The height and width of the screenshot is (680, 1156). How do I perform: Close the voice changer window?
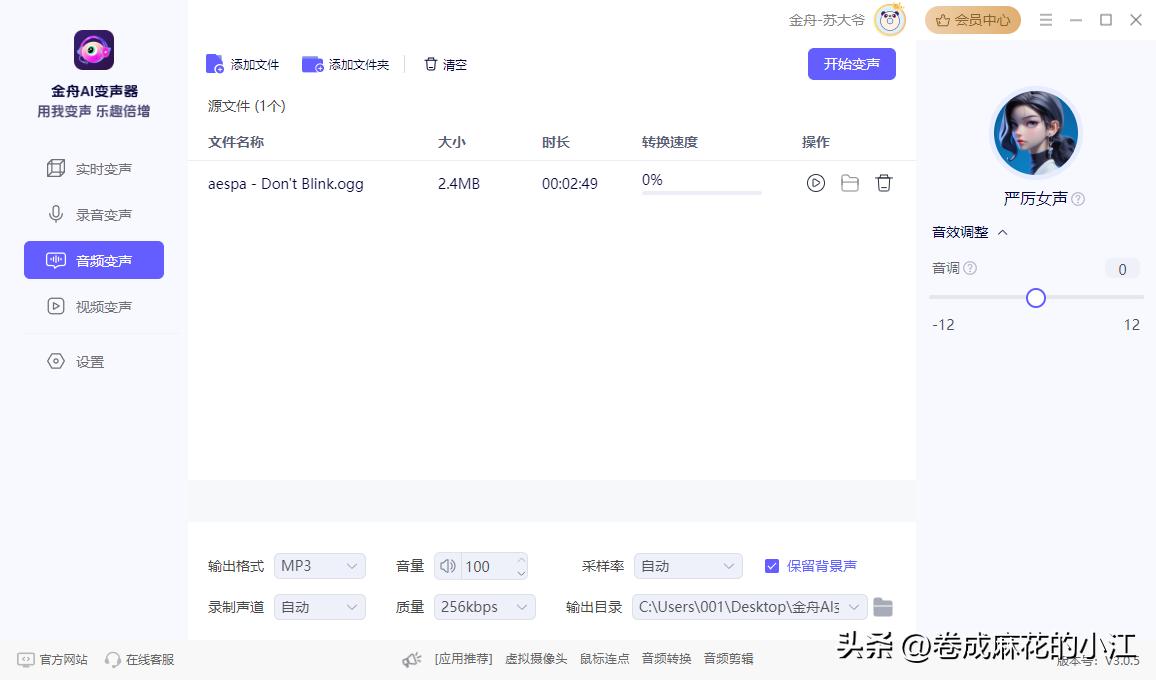click(1136, 20)
